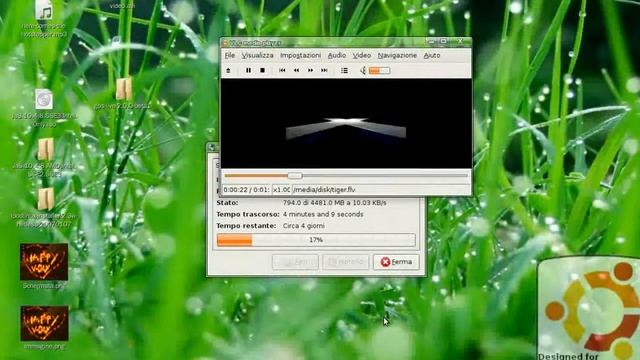Open the Aiuto menu
This screenshot has width=640, height=360.
coord(432,55)
